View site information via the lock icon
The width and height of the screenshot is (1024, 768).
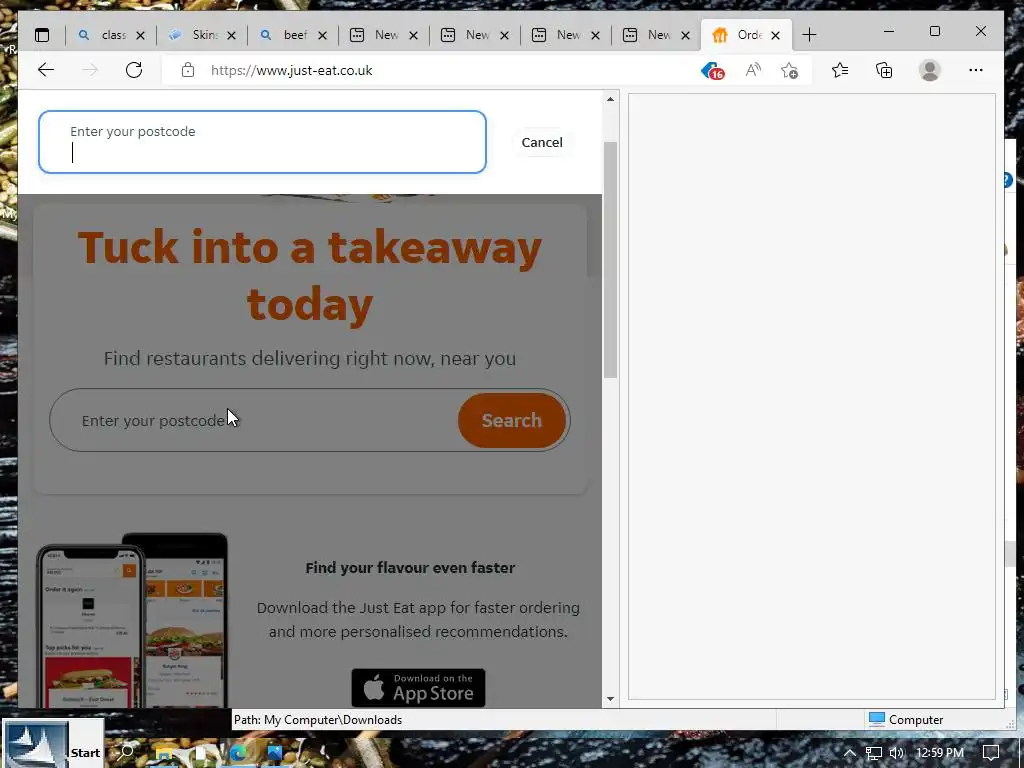point(188,70)
